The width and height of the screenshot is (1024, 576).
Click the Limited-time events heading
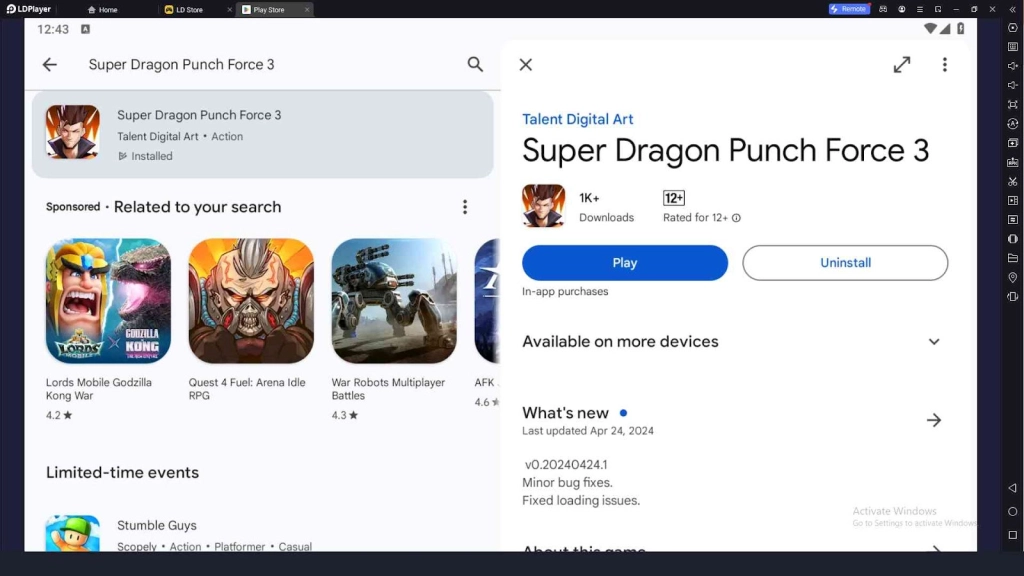(122, 472)
